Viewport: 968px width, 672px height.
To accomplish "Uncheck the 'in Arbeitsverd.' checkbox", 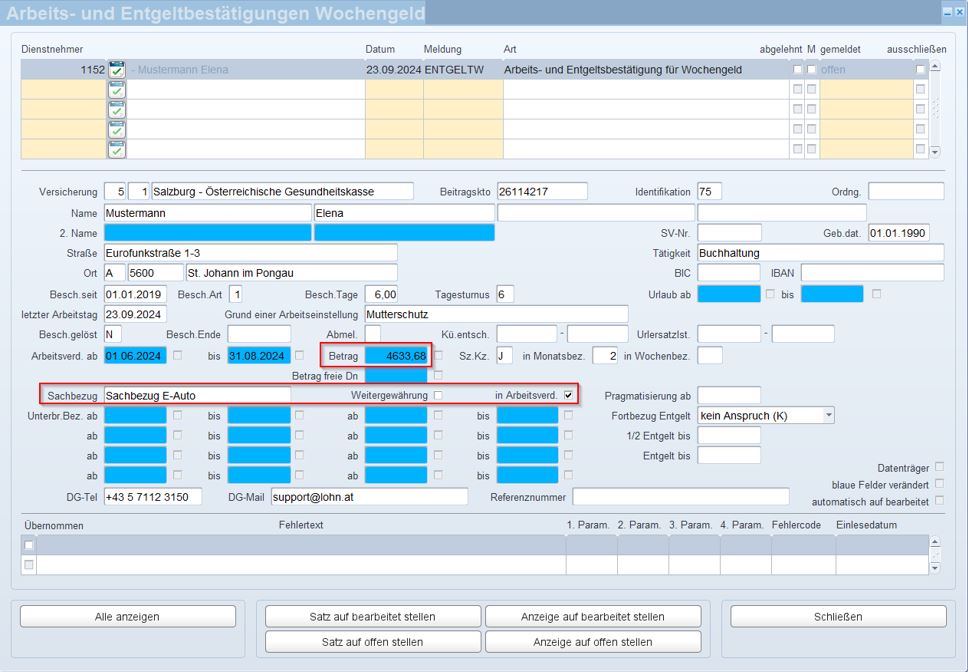I will tap(569, 396).
